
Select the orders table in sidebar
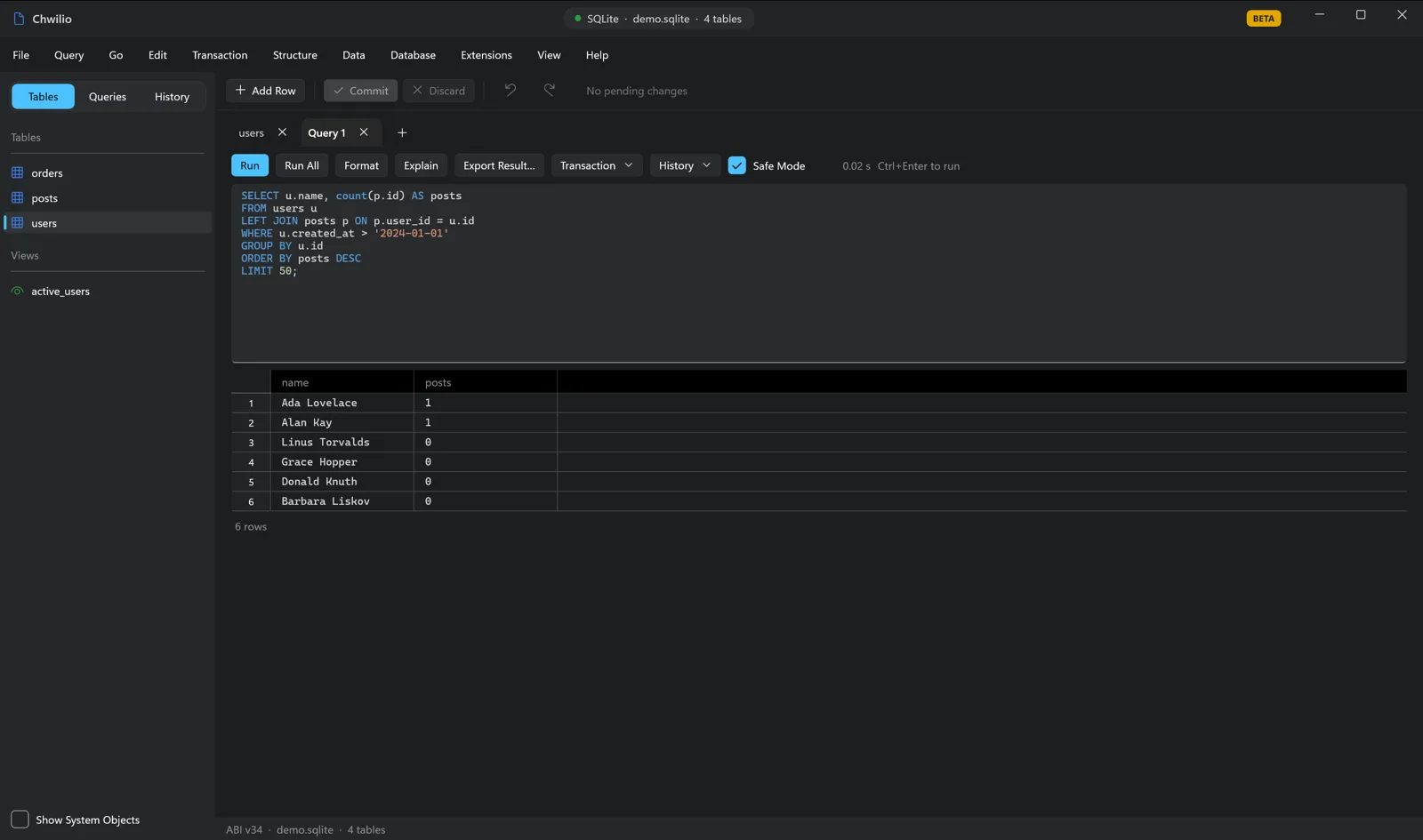108,172
